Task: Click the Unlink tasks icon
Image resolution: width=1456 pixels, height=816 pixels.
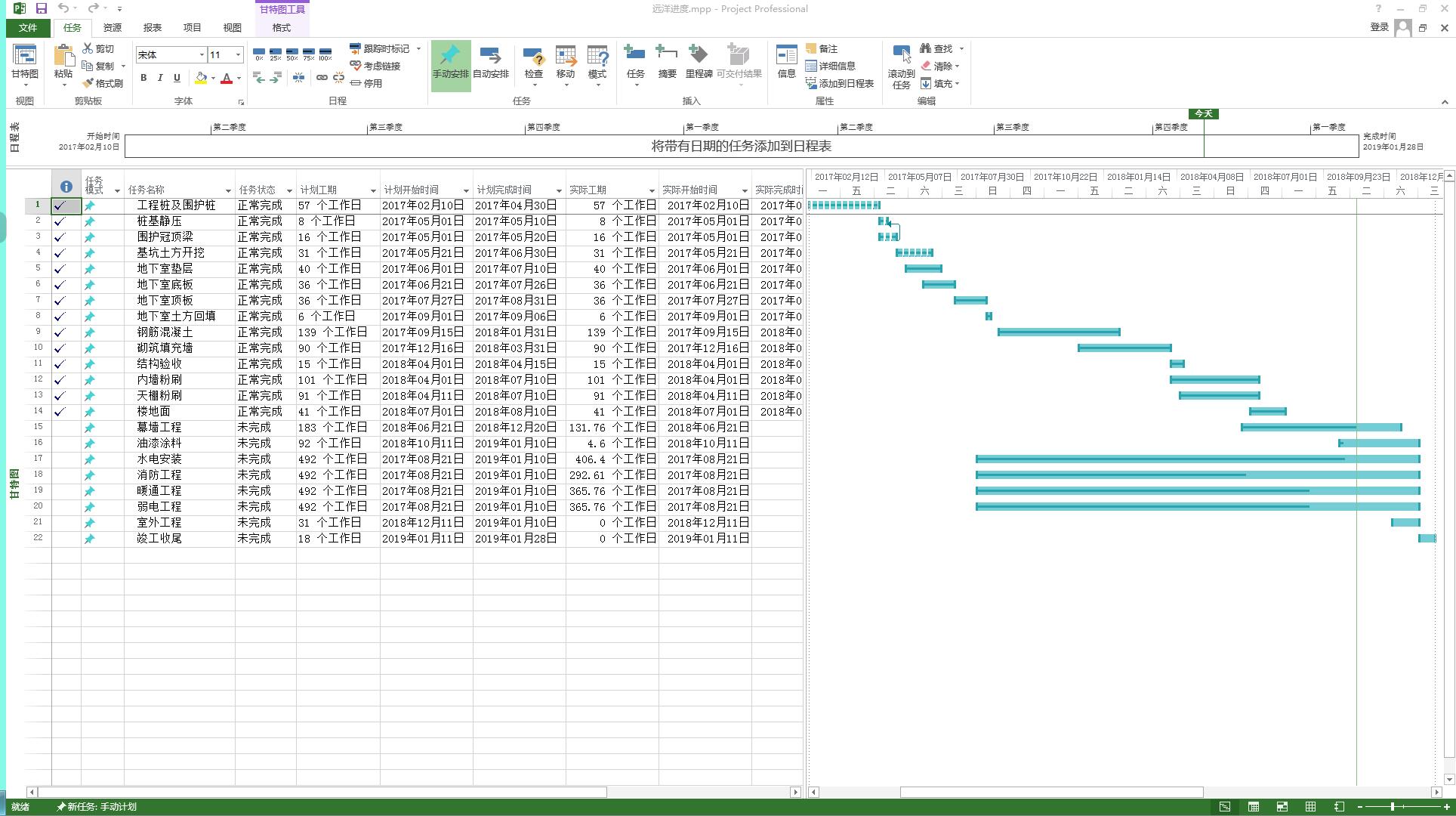Action: tap(338, 78)
